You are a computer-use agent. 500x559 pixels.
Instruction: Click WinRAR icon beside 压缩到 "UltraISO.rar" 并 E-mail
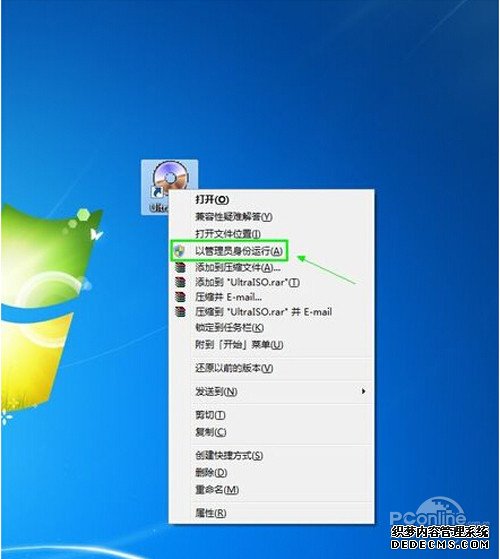pyautogui.click(x=180, y=312)
